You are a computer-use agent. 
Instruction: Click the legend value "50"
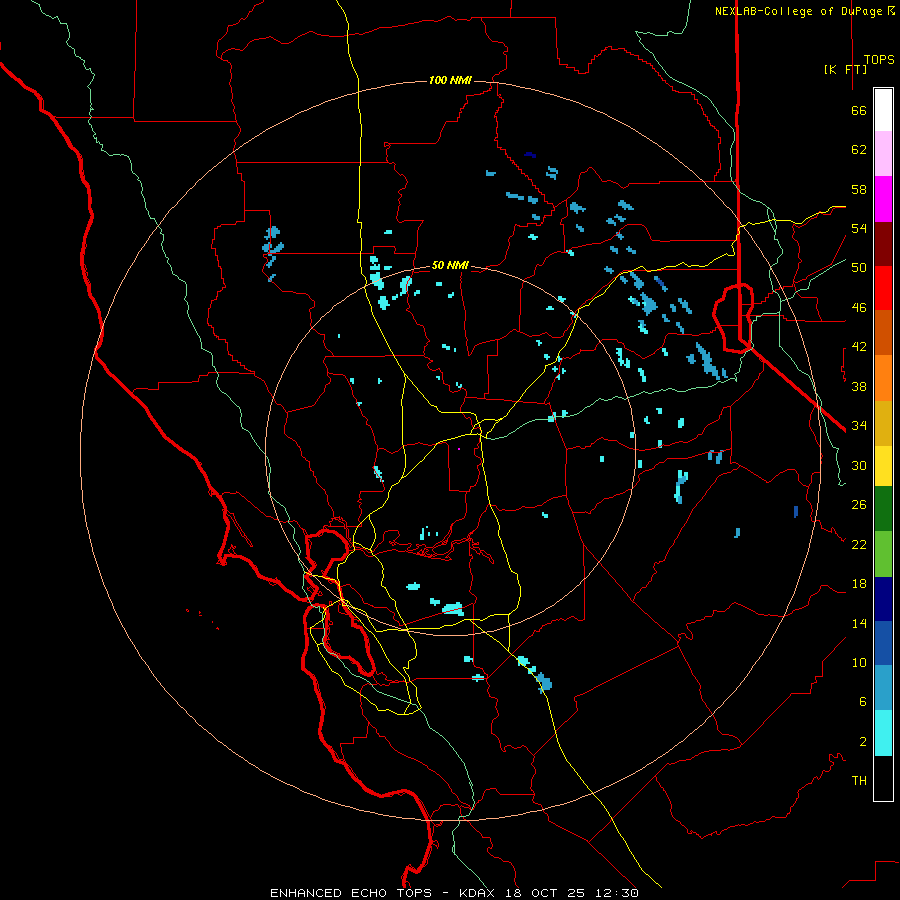click(859, 268)
